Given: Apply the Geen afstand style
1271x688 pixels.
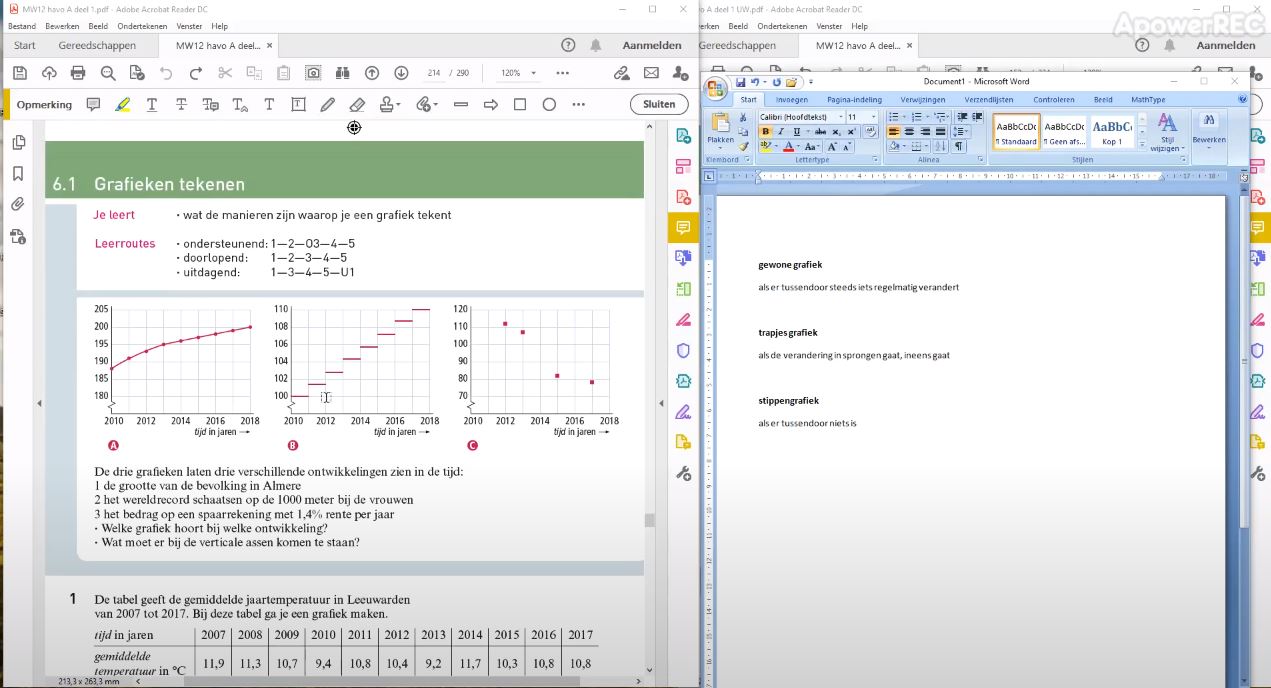Looking at the screenshot, I should click(x=1065, y=132).
